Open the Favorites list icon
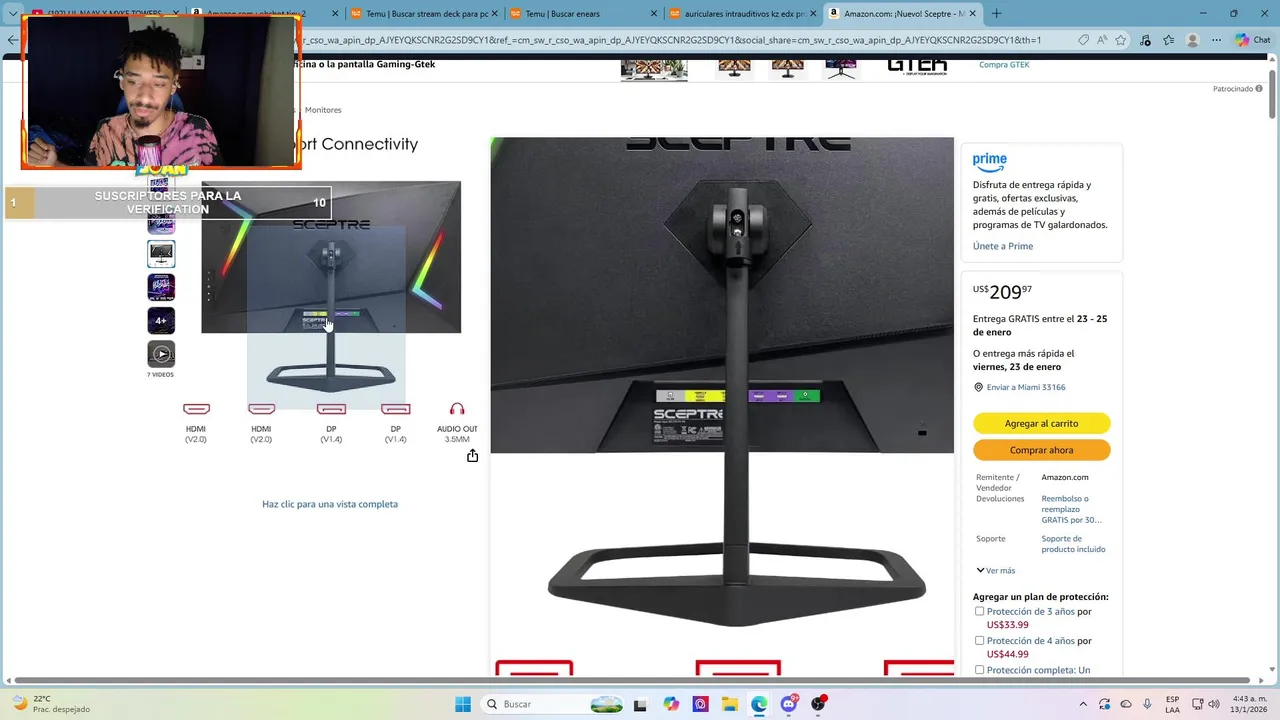 (x=1168, y=40)
